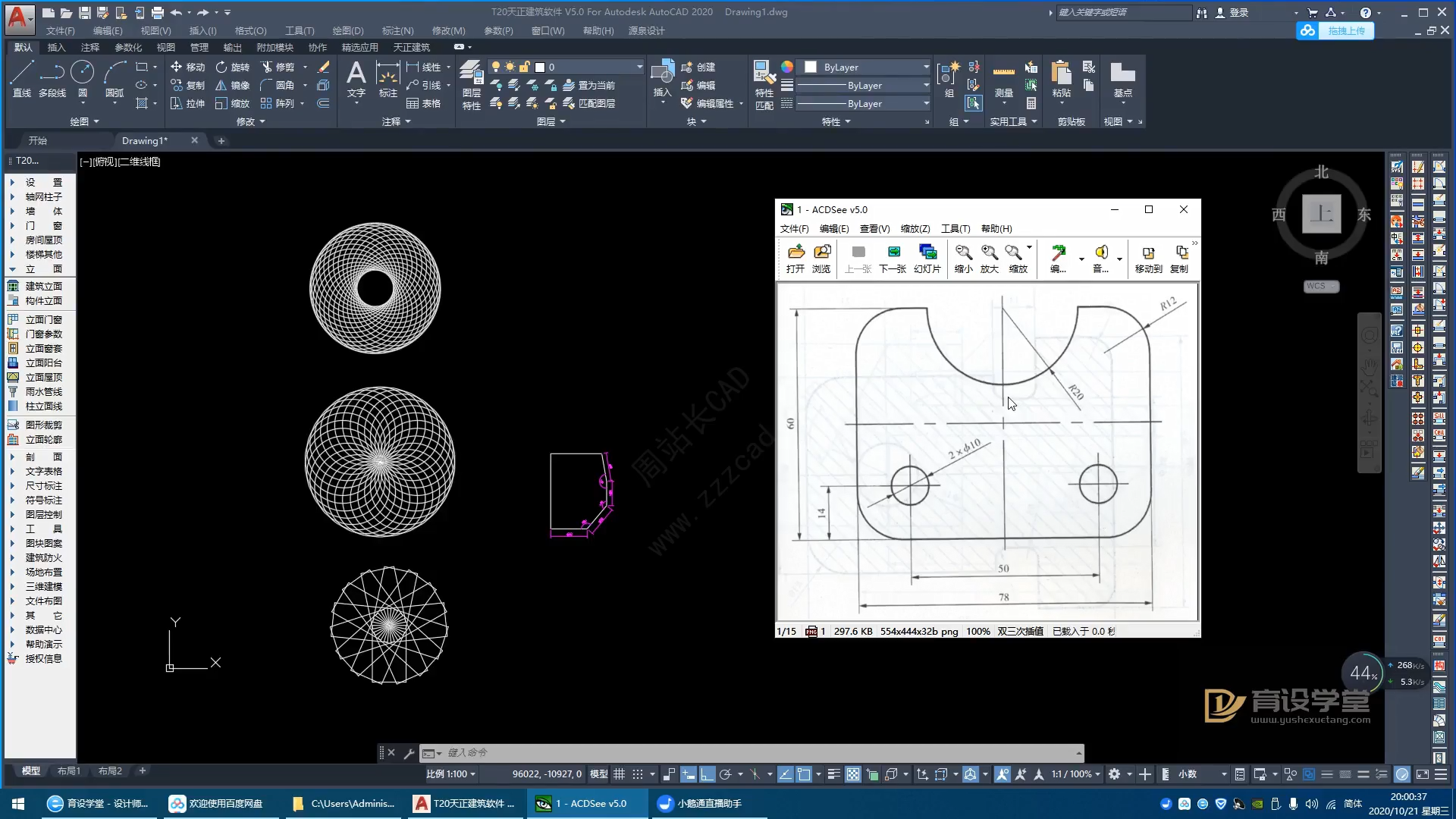Expand the 尺寸标注 sidebar section

coord(12,486)
